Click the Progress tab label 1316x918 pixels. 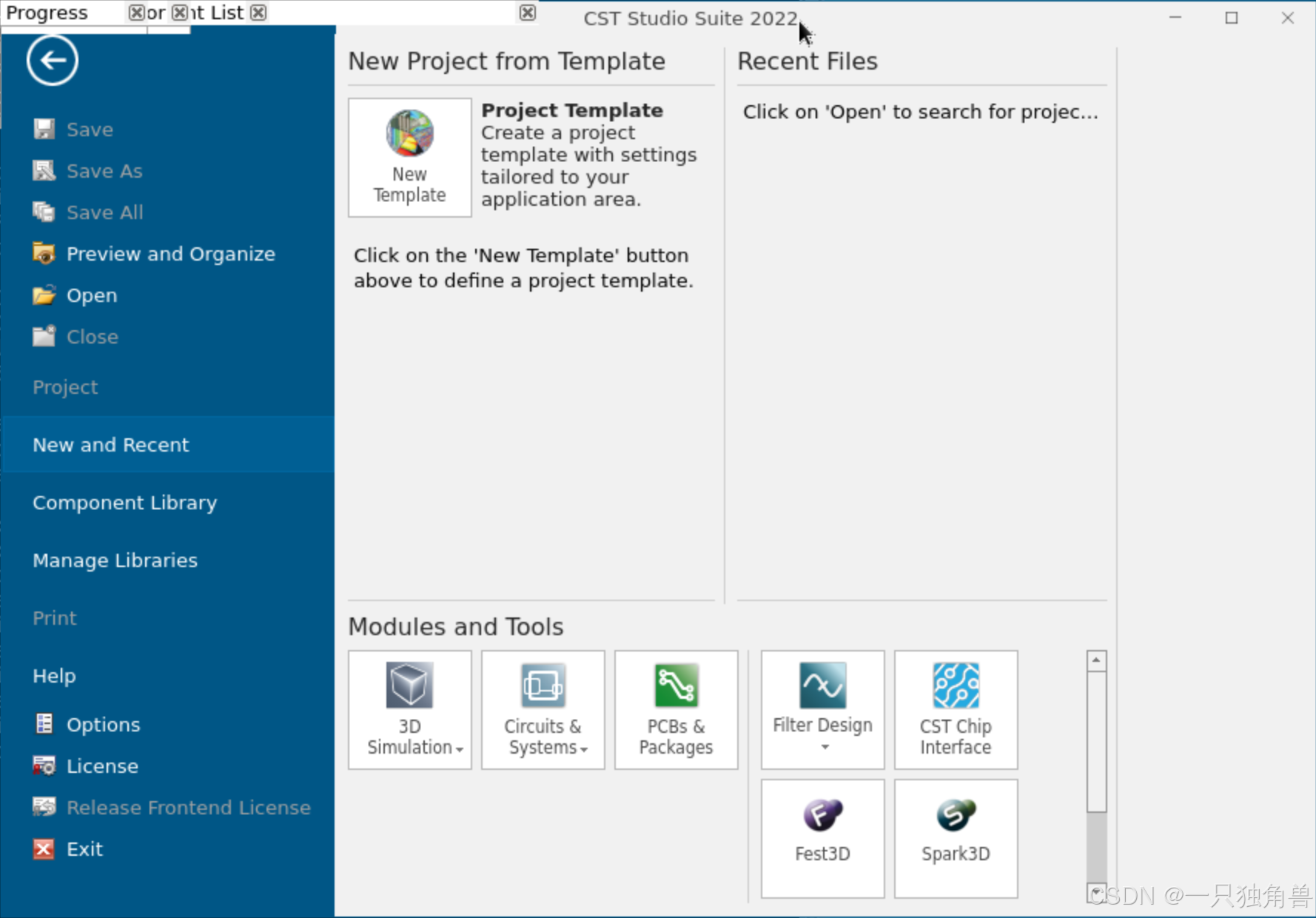tap(47, 13)
